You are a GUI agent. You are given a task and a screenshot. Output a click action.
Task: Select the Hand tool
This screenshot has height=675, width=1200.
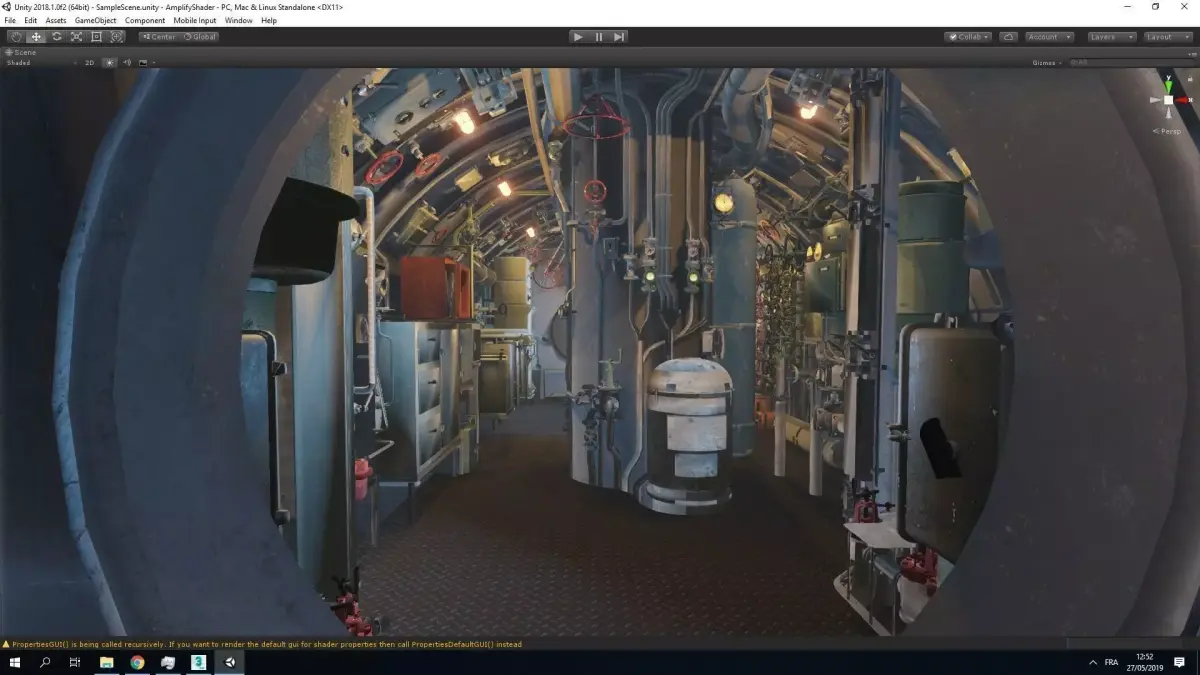point(16,37)
